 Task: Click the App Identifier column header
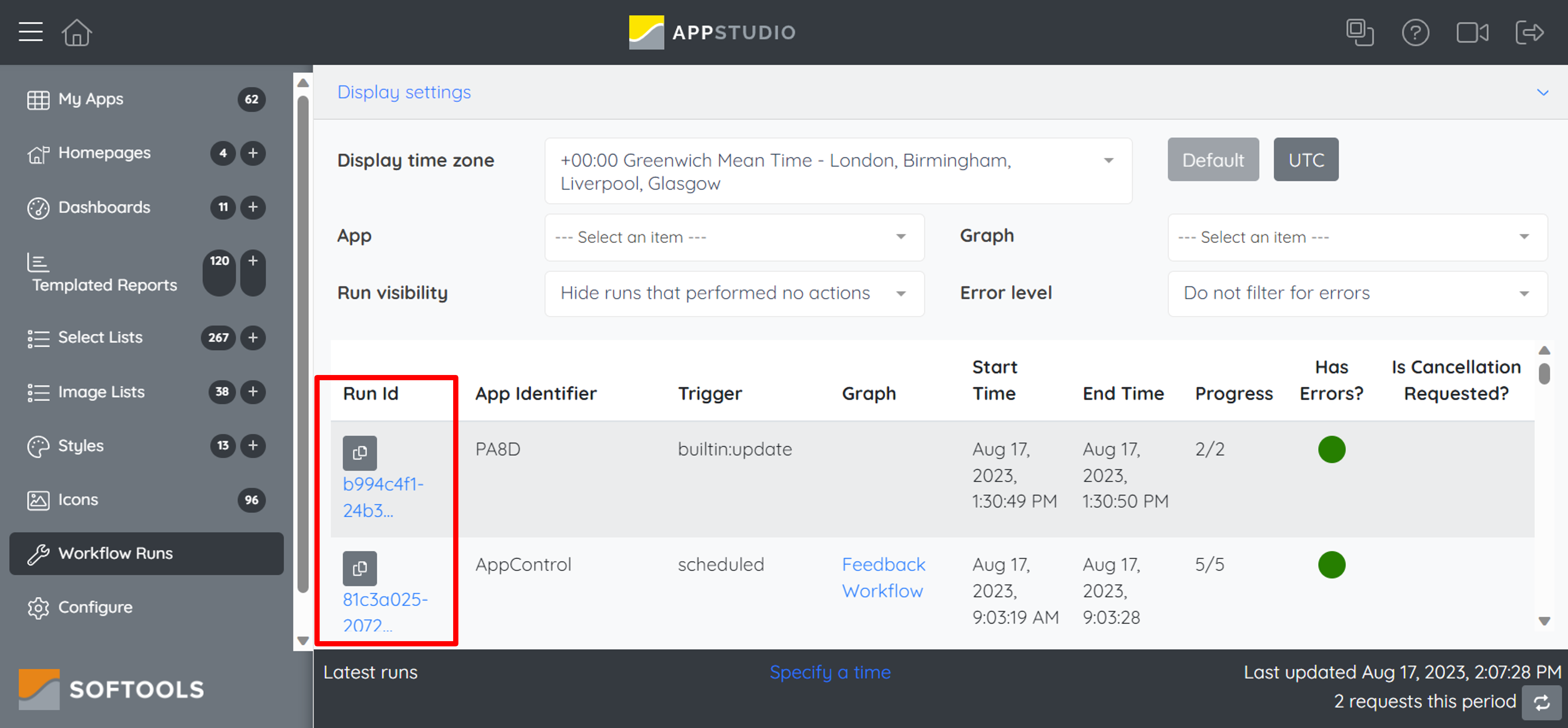536,394
